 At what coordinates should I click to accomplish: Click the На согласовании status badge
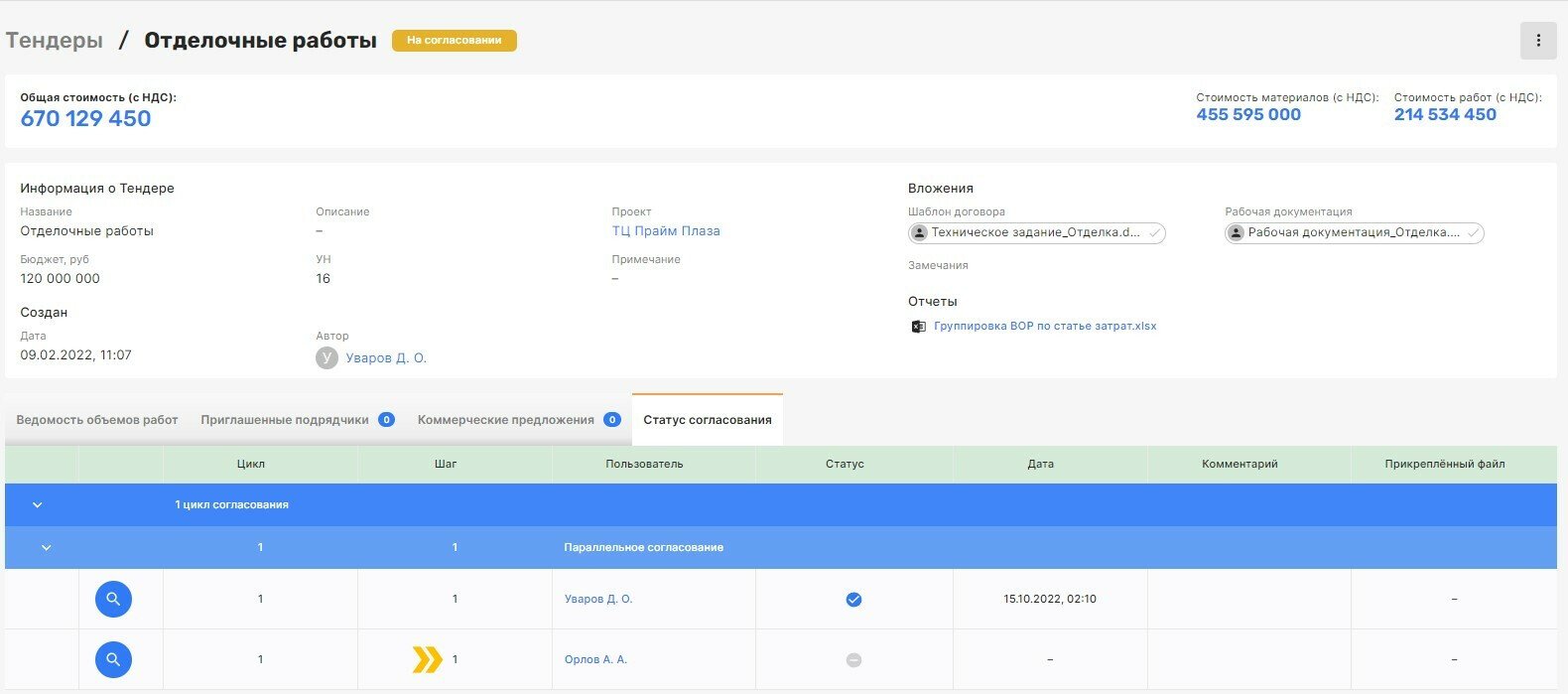click(x=454, y=41)
